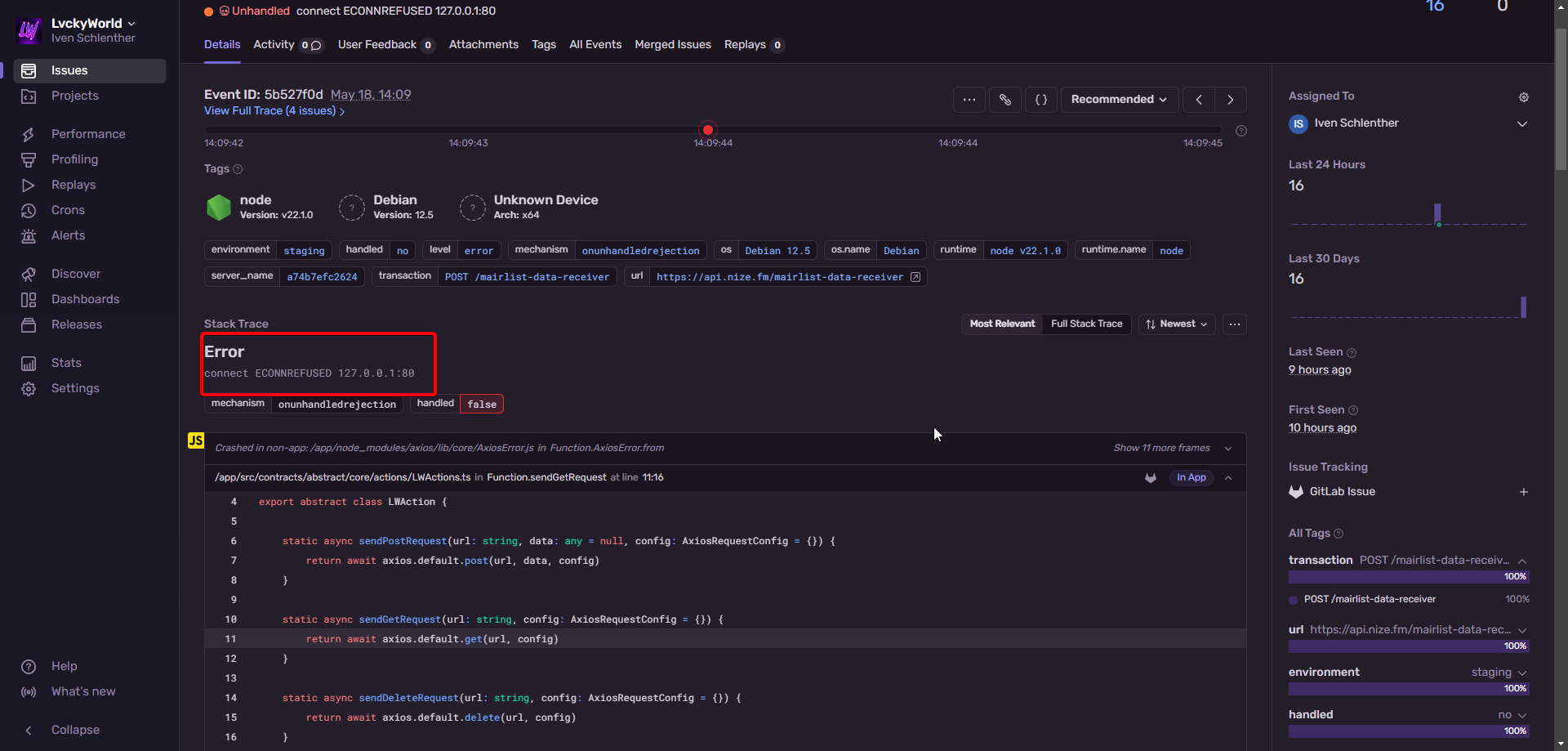This screenshot has height=751, width=1568.
Task: Open external url link icon in tags
Action: click(915, 277)
